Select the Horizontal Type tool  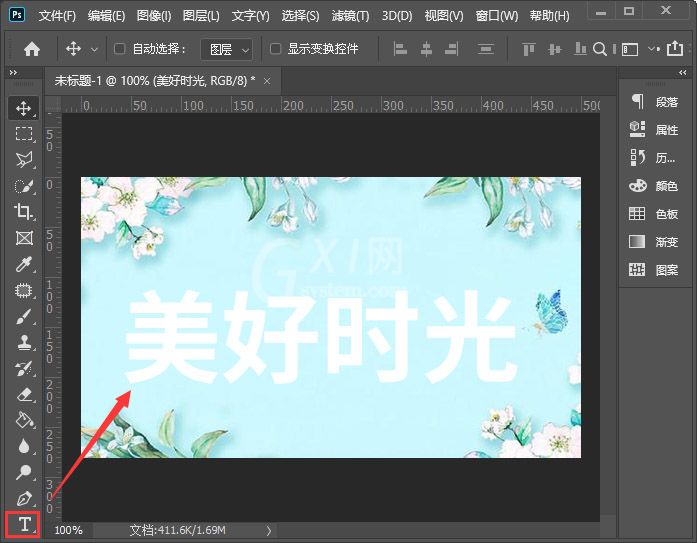[x=23, y=524]
